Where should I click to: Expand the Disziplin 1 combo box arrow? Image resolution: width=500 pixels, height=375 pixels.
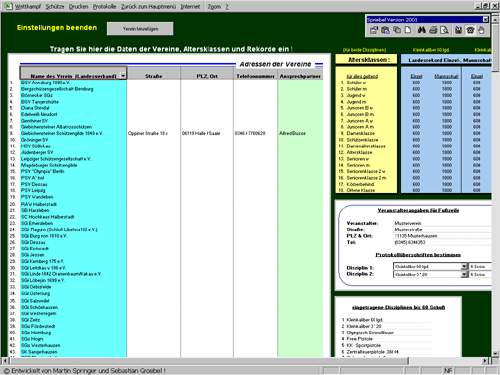[x=464, y=266]
